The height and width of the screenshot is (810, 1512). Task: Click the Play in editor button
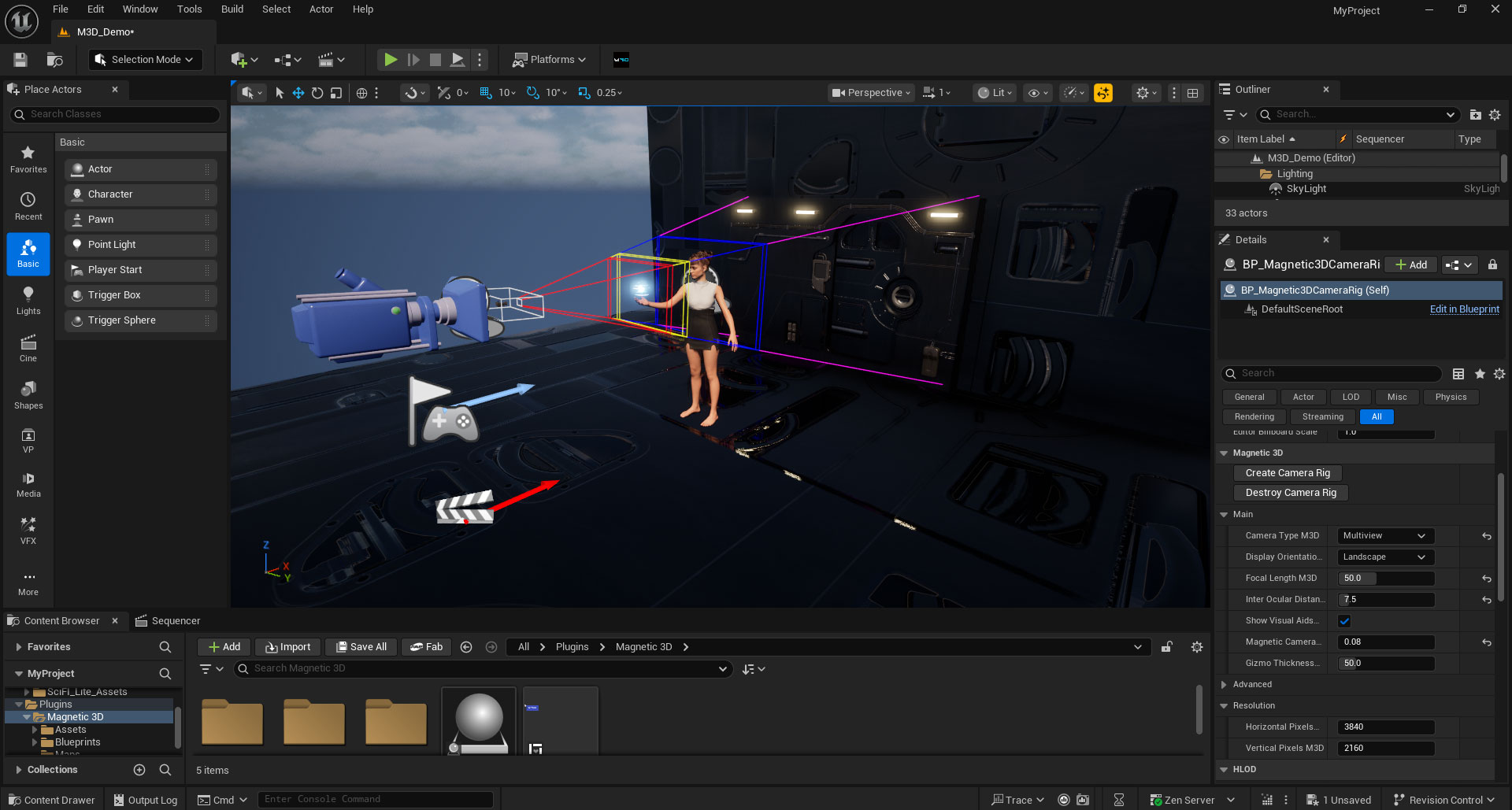click(390, 60)
